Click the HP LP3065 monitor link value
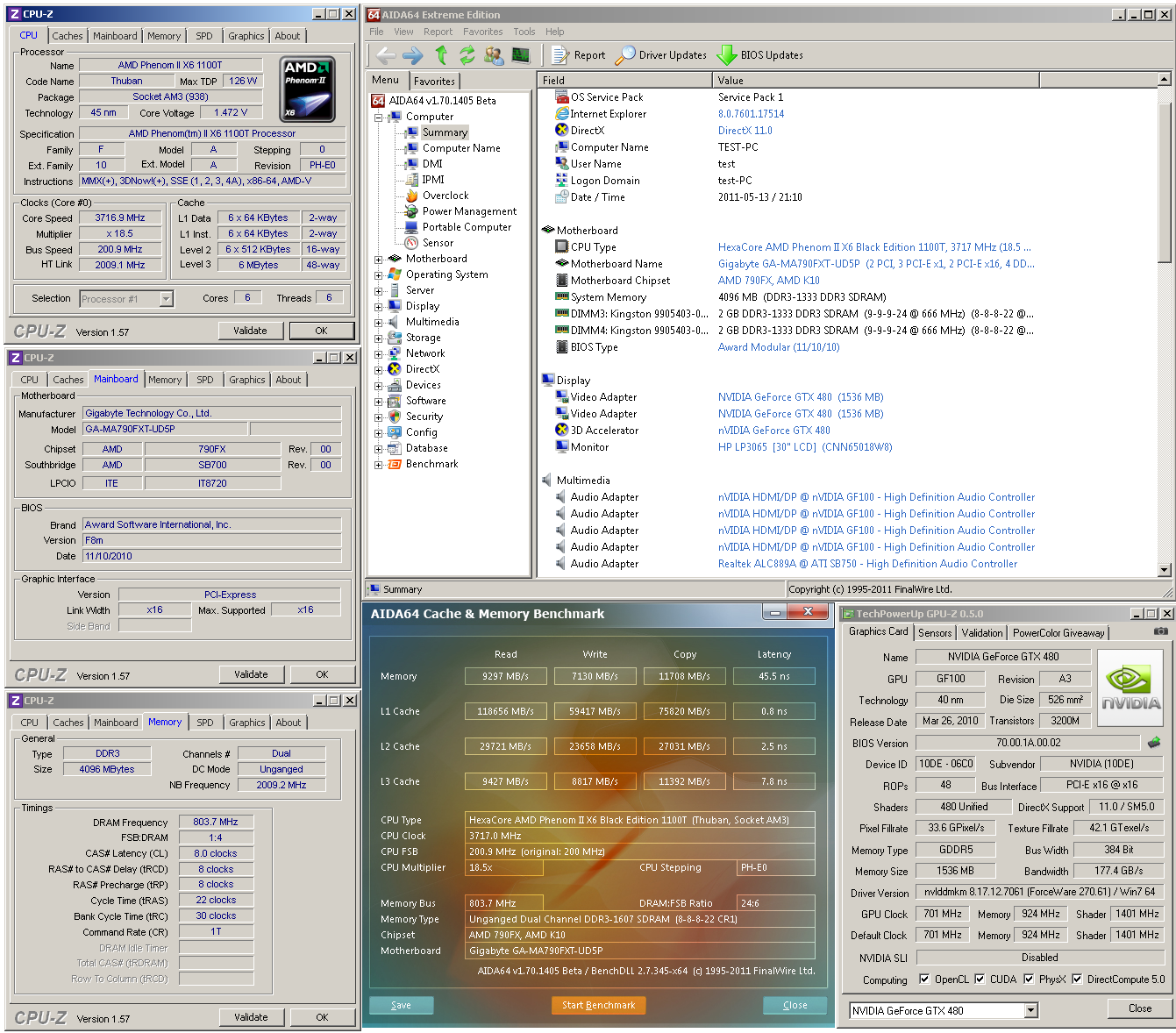Image resolution: width=1176 pixels, height=1033 pixels. tap(805, 447)
